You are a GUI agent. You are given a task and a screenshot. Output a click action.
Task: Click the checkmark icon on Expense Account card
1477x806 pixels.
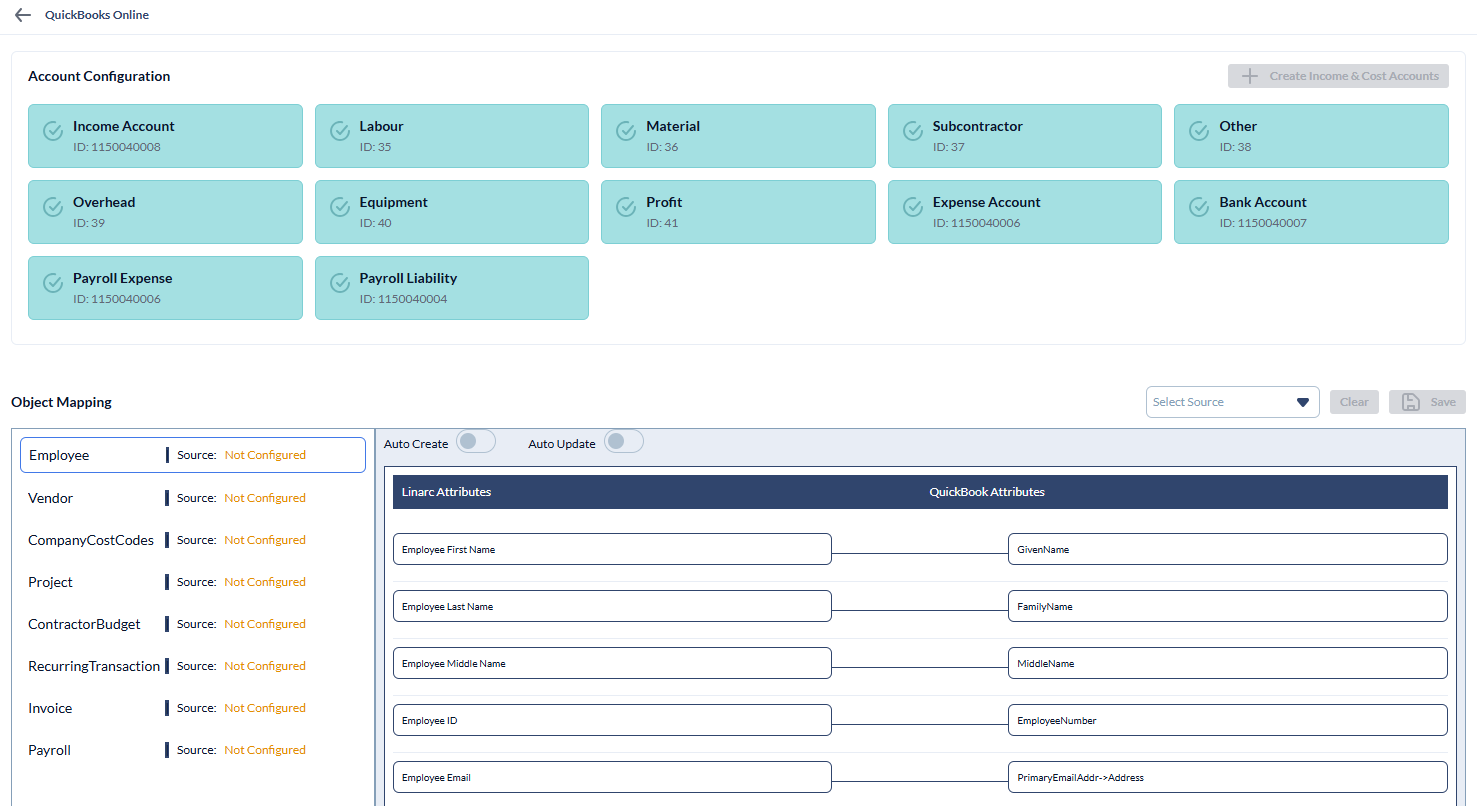pyautogui.click(x=913, y=207)
